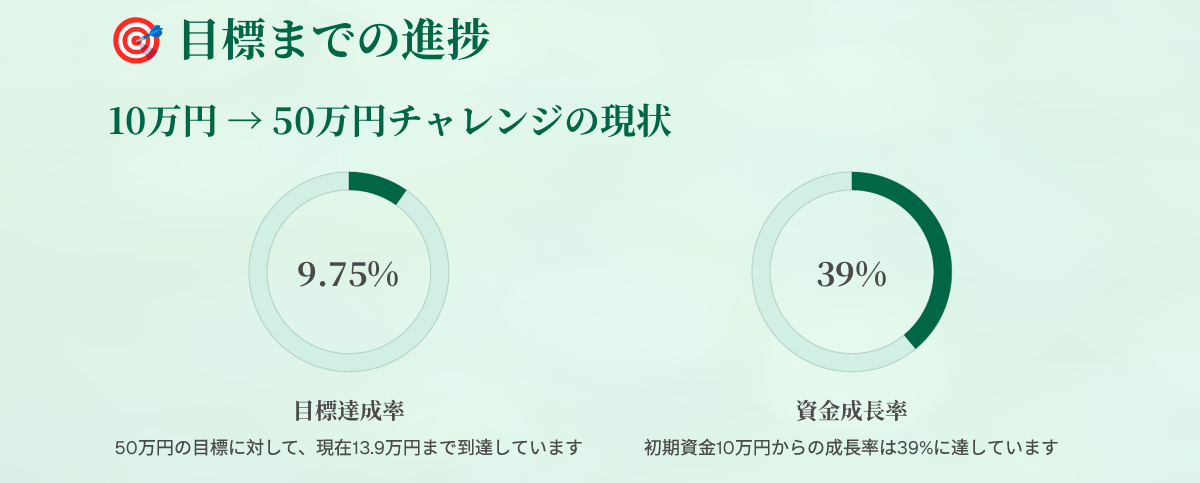1200x483 pixels.
Task: Click the target dart emoji icon
Action: tap(137, 40)
